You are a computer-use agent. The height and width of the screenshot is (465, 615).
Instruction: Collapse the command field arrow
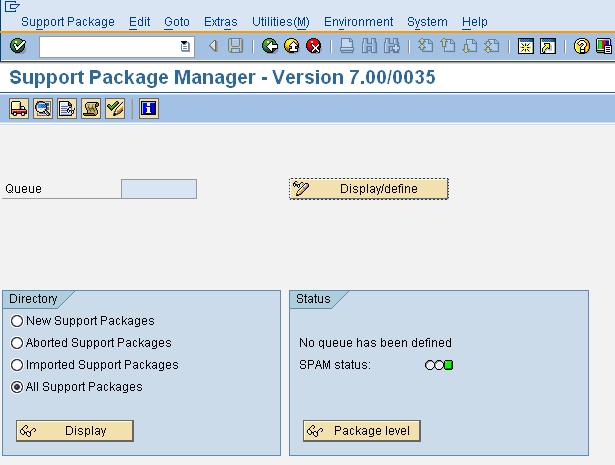[213, 46]
